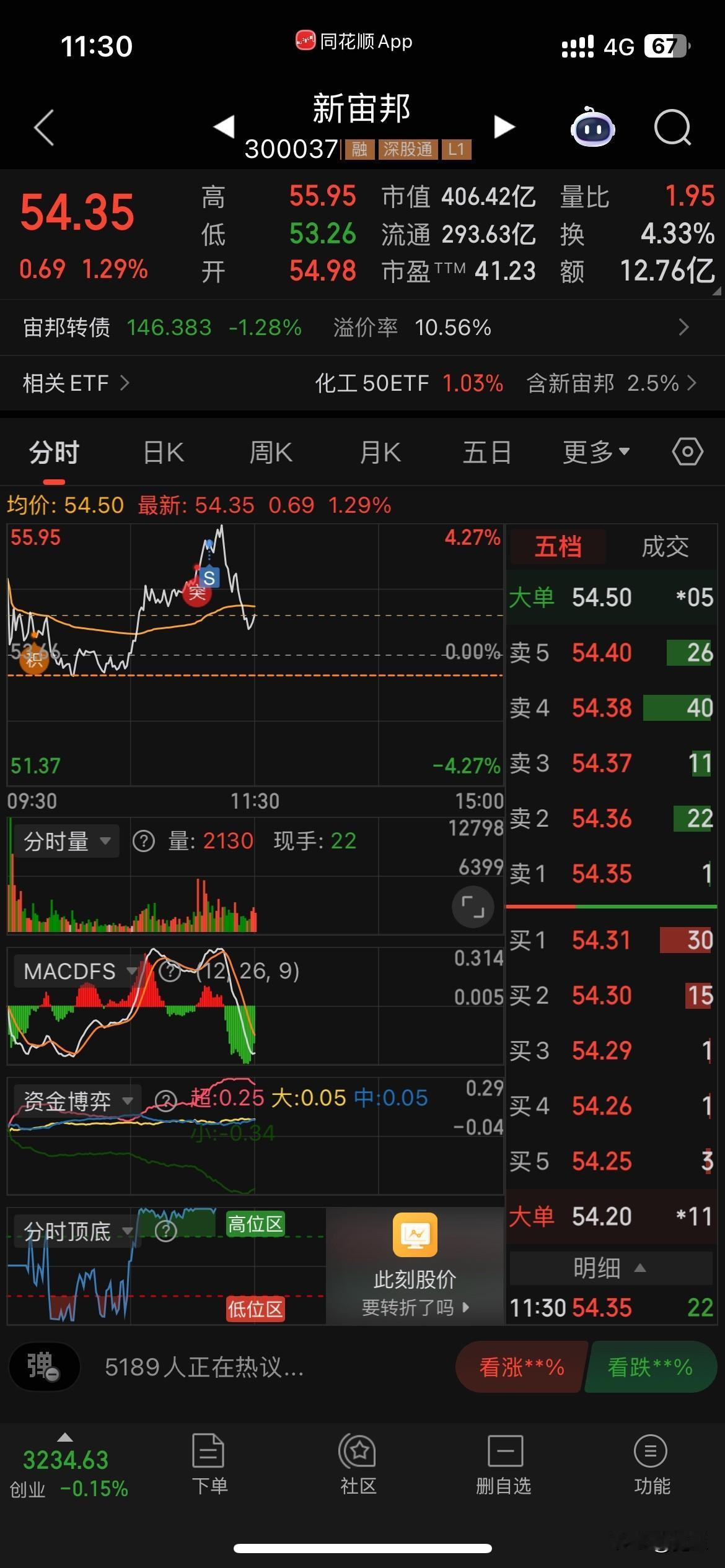The width and height of the screenshot is (725, 1568).
Task: Open MACDFS indicator dropdown
Action: pos(79,971)
